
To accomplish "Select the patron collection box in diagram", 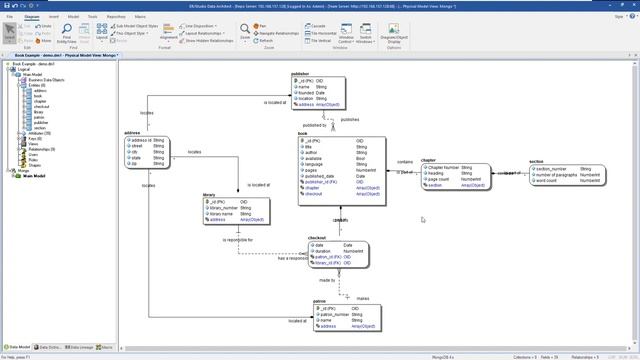I will [347, 317].
